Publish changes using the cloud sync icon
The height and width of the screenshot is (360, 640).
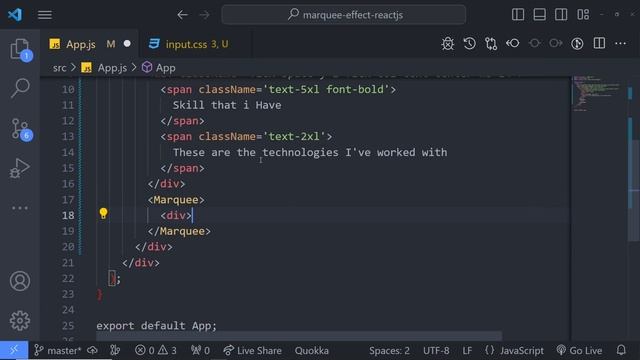pyautogui.click(x=93, y=351)
